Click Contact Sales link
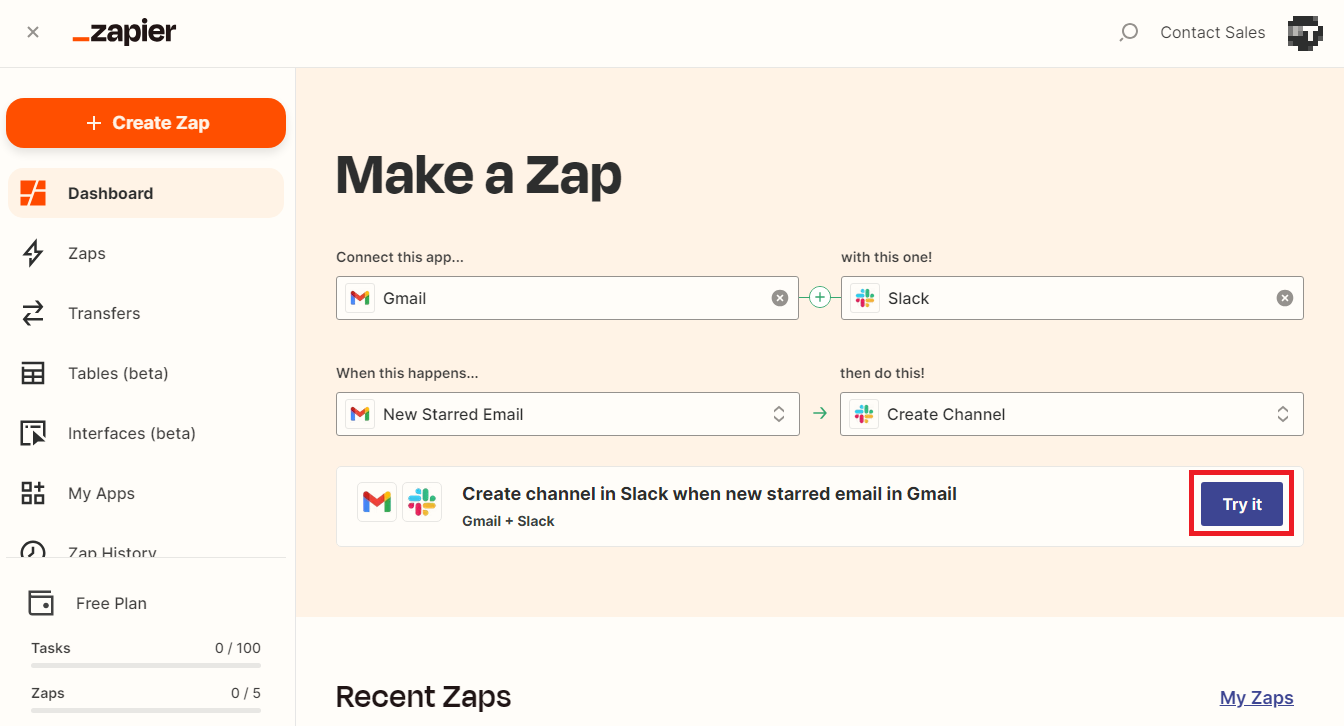 tap(1212, 33)
